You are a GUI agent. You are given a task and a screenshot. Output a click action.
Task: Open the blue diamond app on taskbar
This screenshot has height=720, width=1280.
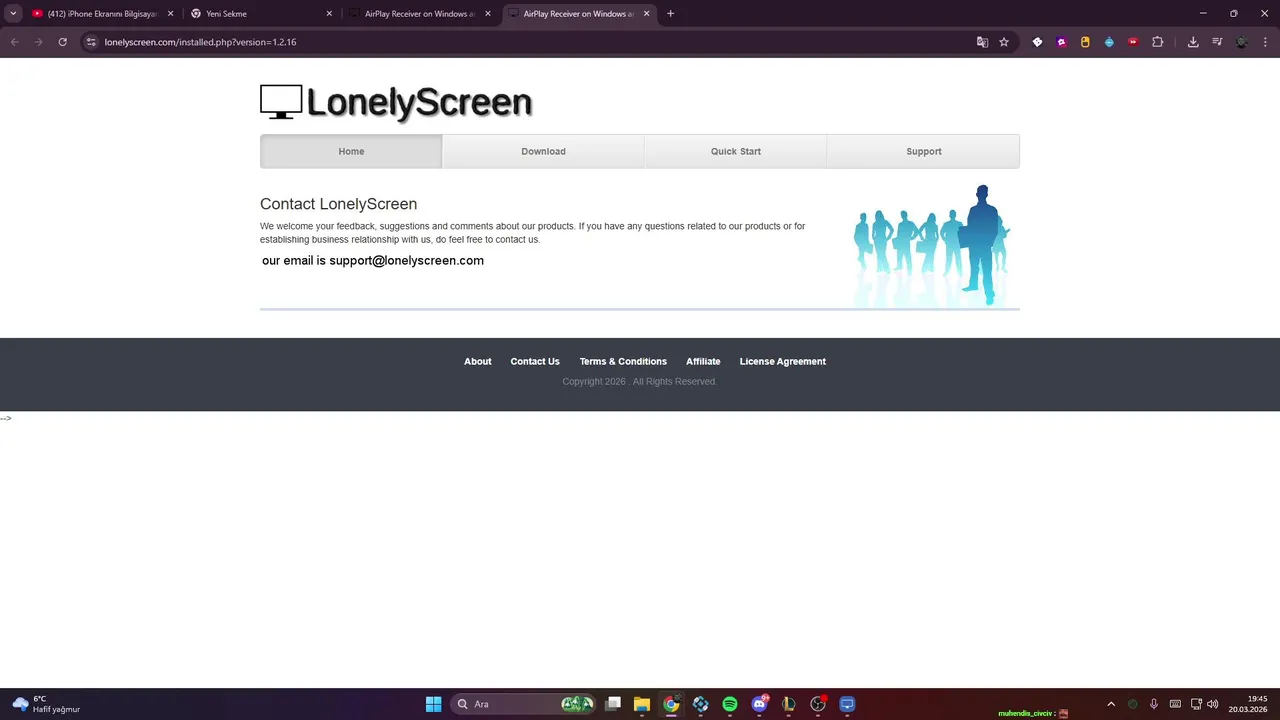[700, 704]
